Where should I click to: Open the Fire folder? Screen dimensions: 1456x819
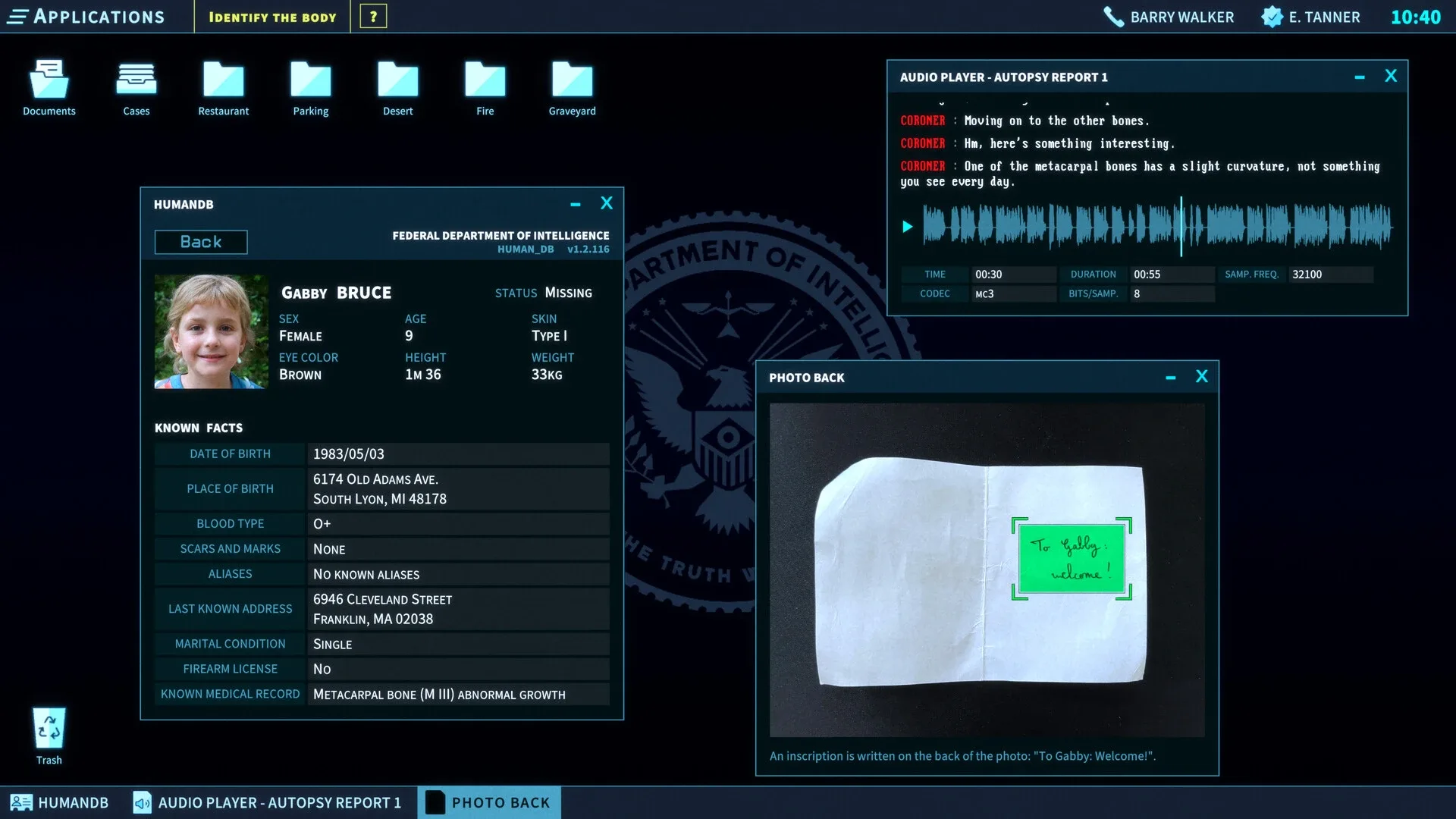coord(485,80)
